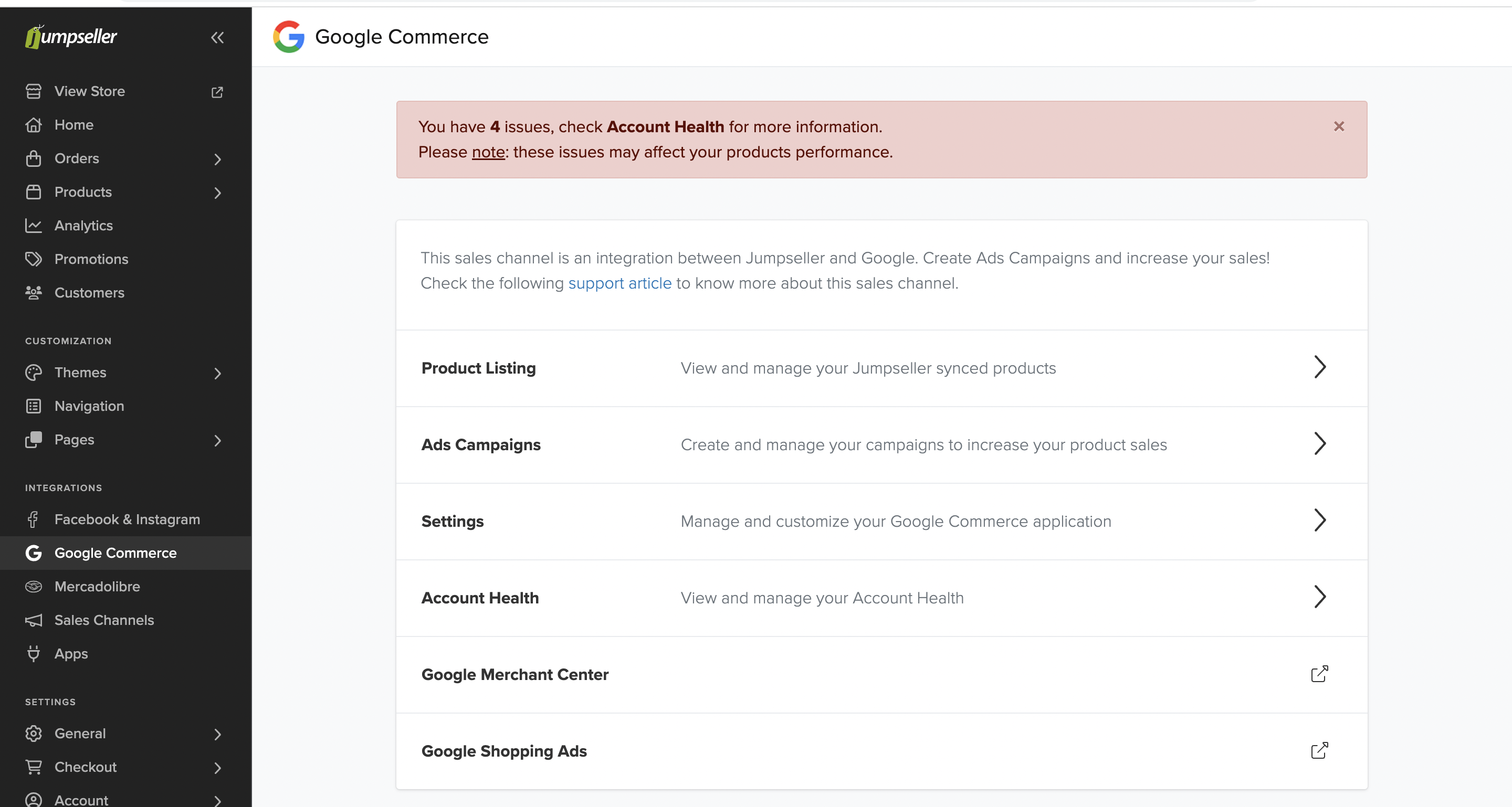Click the Orders bag icon
1512x807 pixels.
34,158
